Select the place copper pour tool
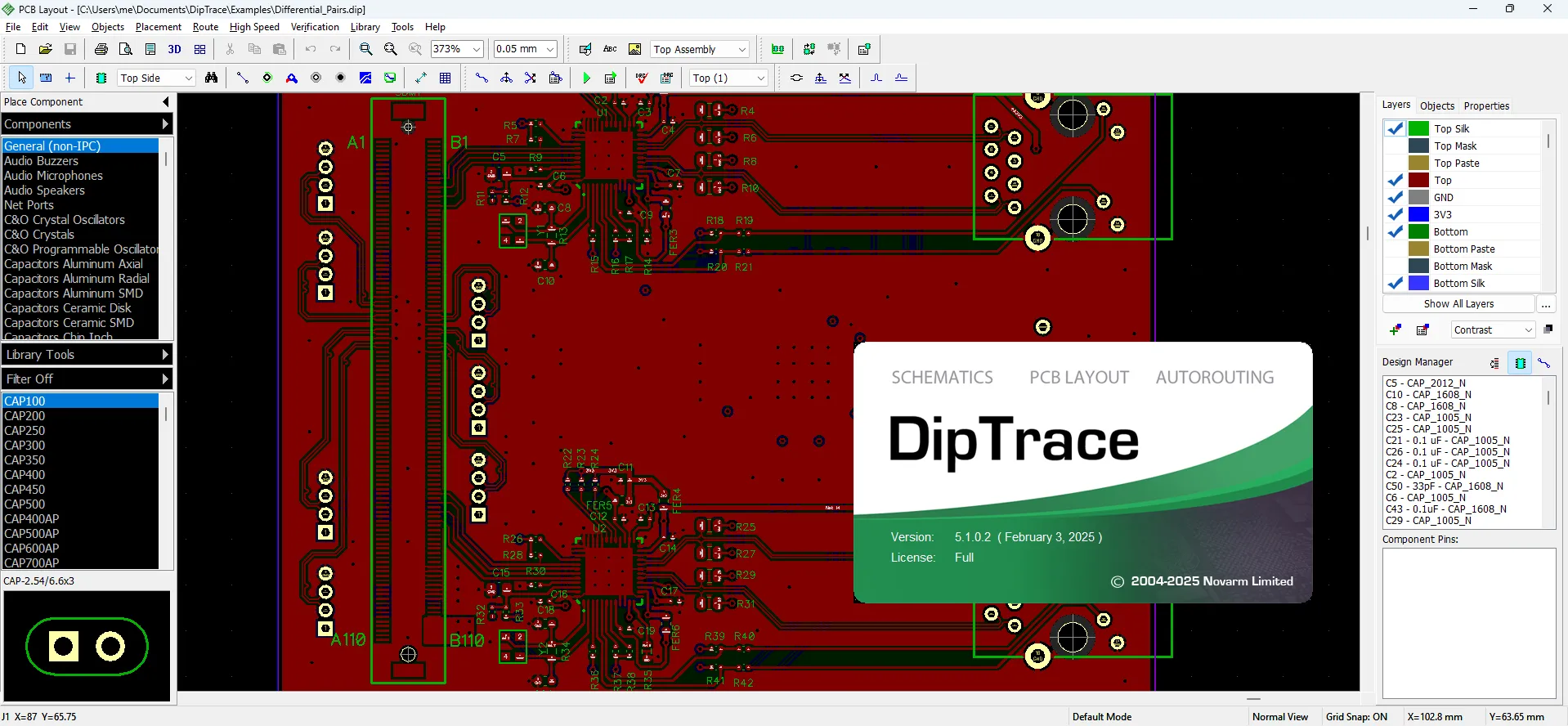1568x726 pixels. click(365, 78)
